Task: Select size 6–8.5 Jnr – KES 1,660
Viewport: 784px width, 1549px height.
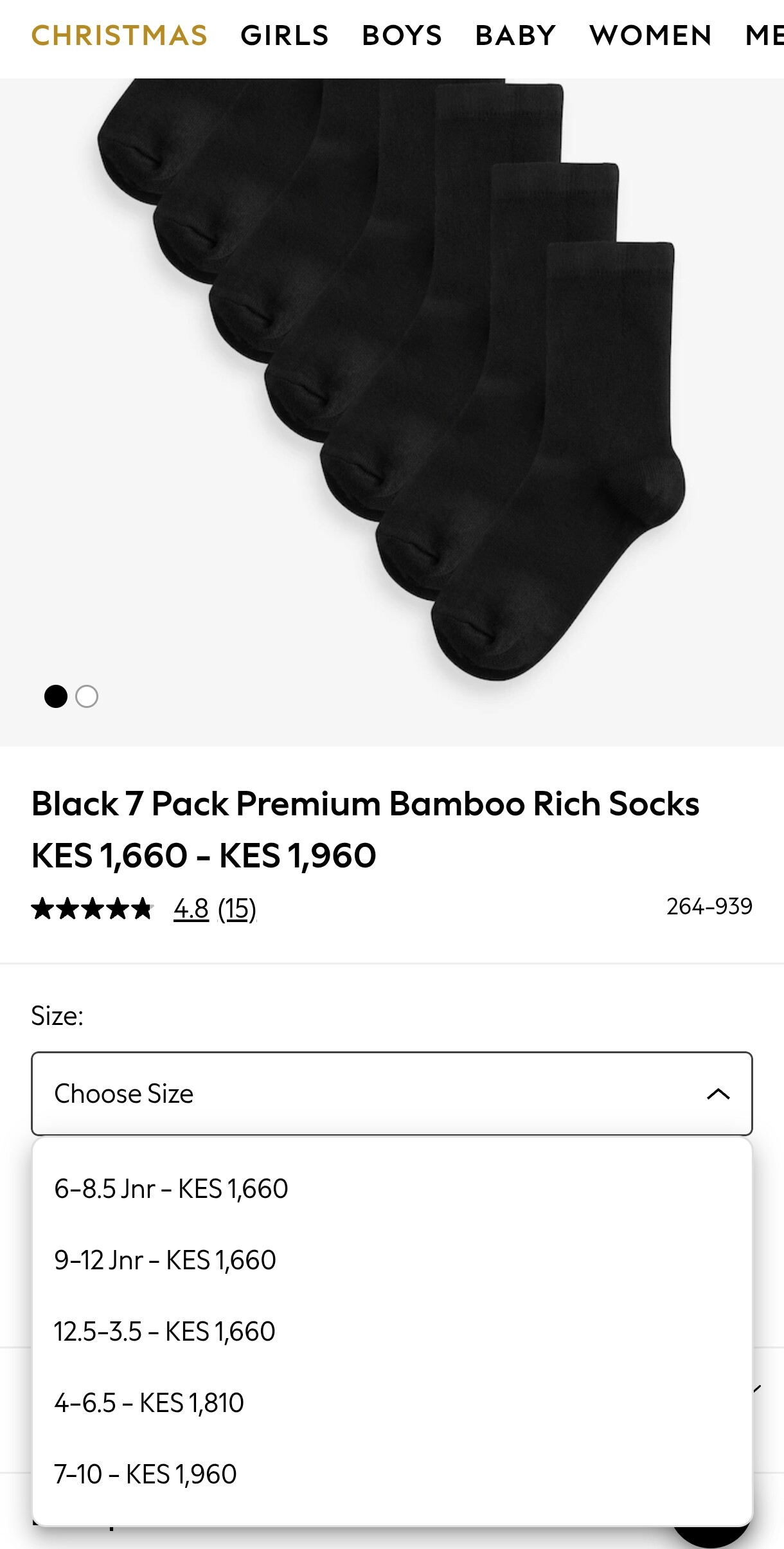Action: [x=171, y=1189]
